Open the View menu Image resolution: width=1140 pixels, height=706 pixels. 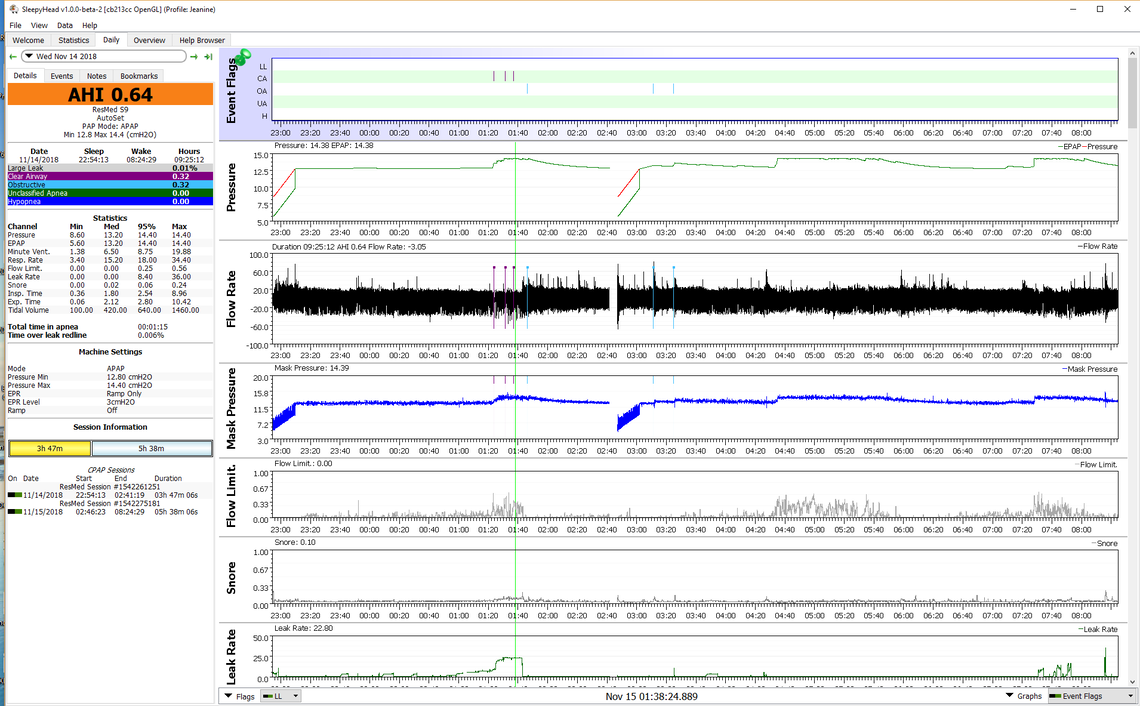[39, 25]
